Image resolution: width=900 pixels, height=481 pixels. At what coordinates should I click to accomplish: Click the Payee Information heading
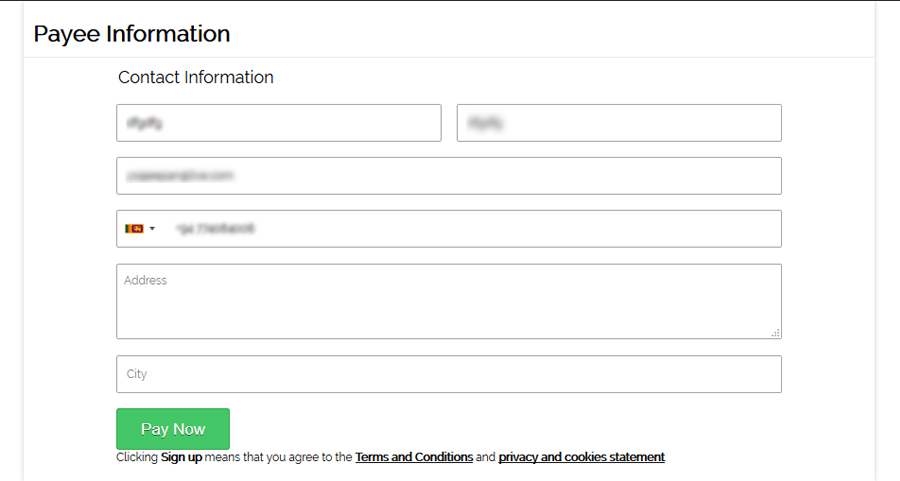tap(132, 34)
